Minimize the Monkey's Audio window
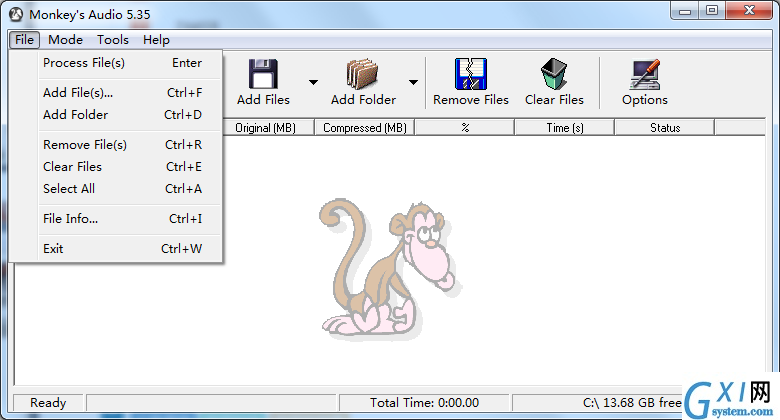This screenshot has height=420, width=780. click(685, 11)
